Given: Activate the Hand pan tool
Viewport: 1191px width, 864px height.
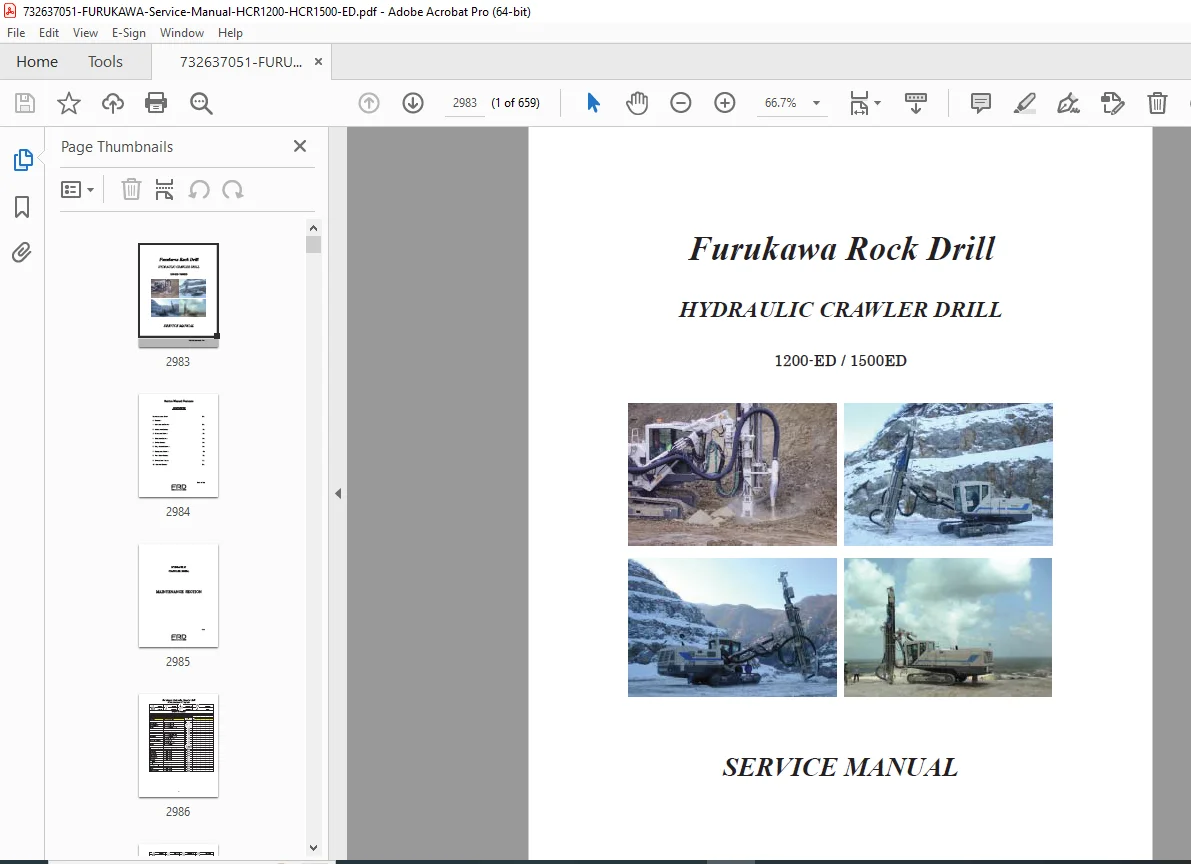Looking at the screenshot, I should tap(637, 103).
